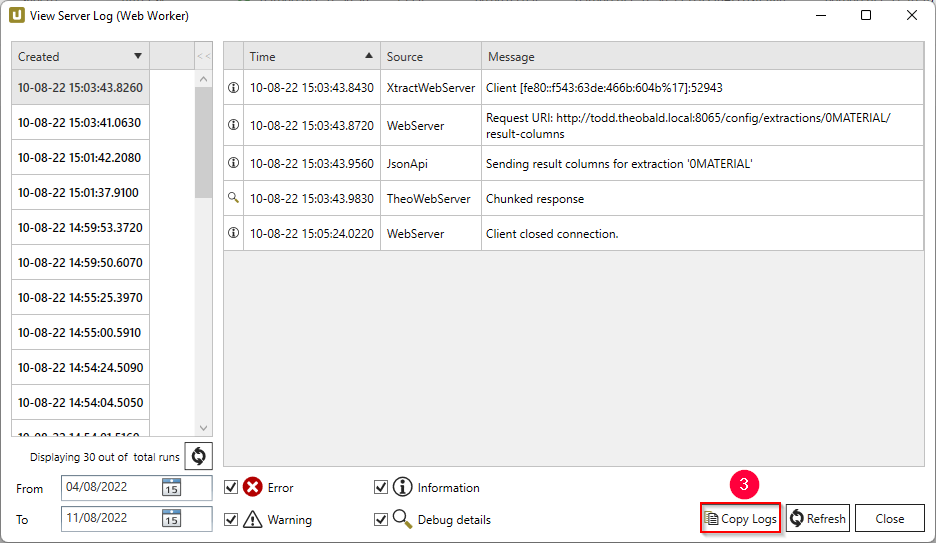Disable the Information filter checkbox

381,488
